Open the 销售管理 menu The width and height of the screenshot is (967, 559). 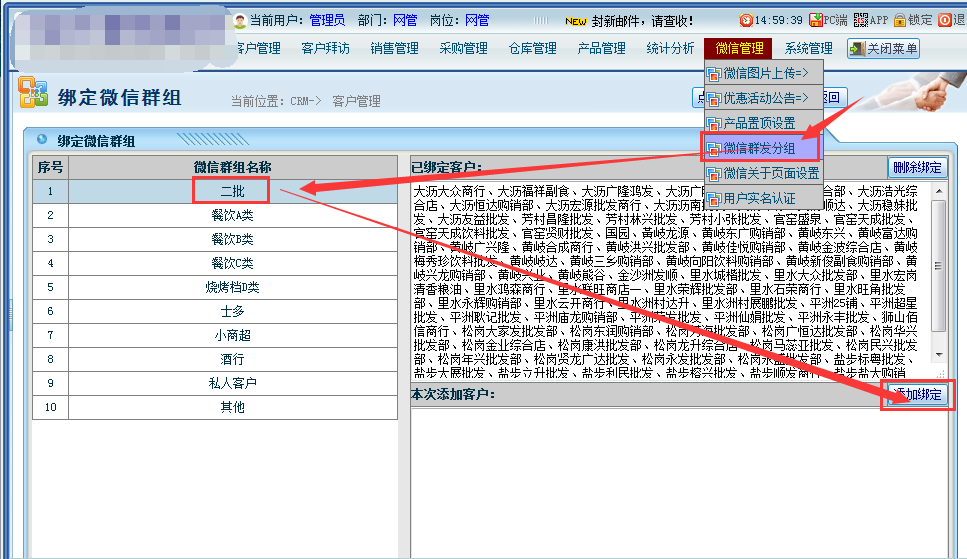pos(394,48)
